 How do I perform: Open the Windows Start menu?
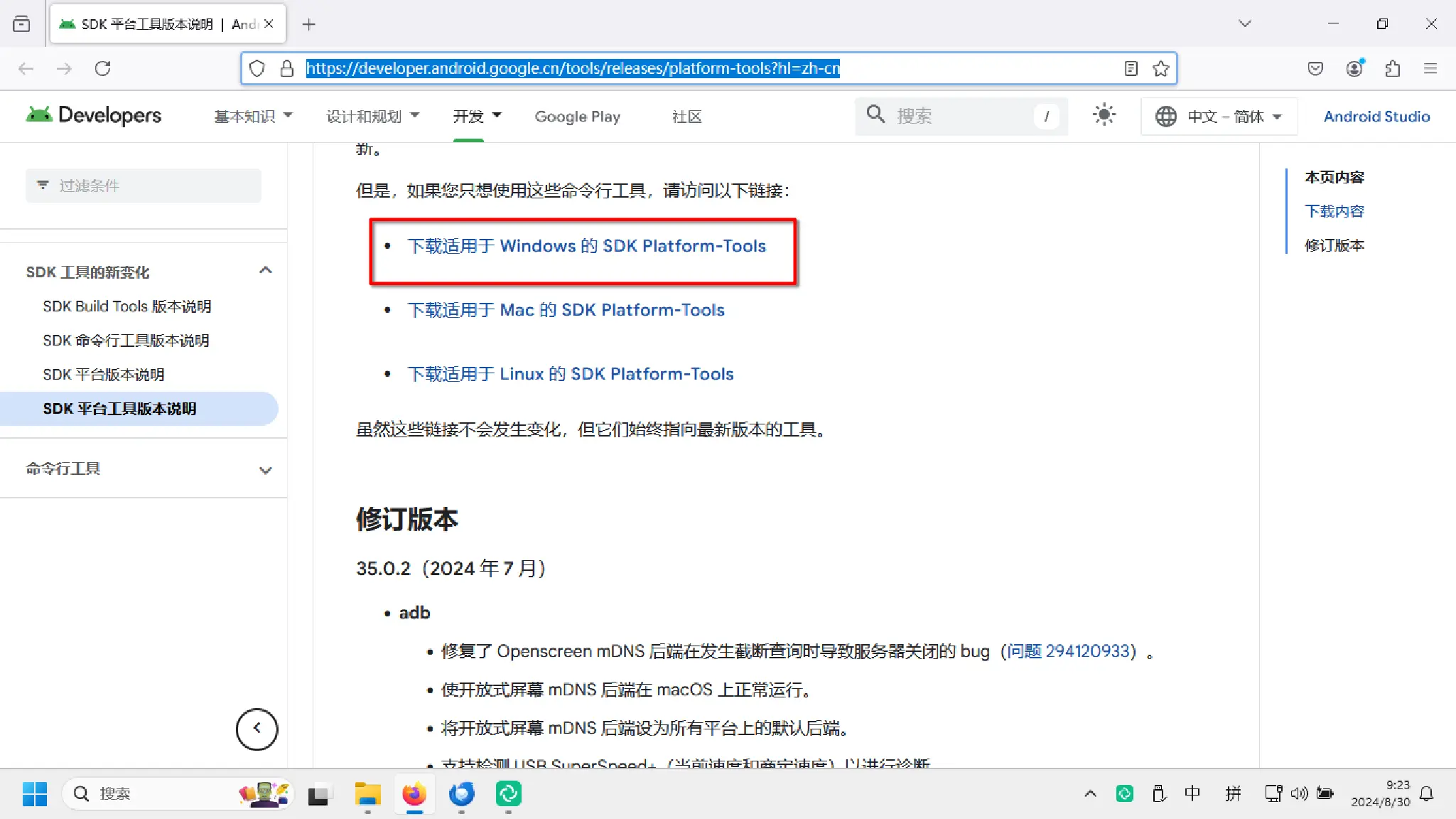coord(34,793)
